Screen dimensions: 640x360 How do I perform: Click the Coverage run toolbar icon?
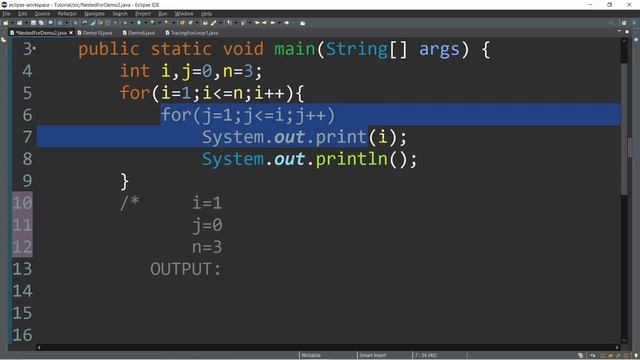click(x=152, y=23)
